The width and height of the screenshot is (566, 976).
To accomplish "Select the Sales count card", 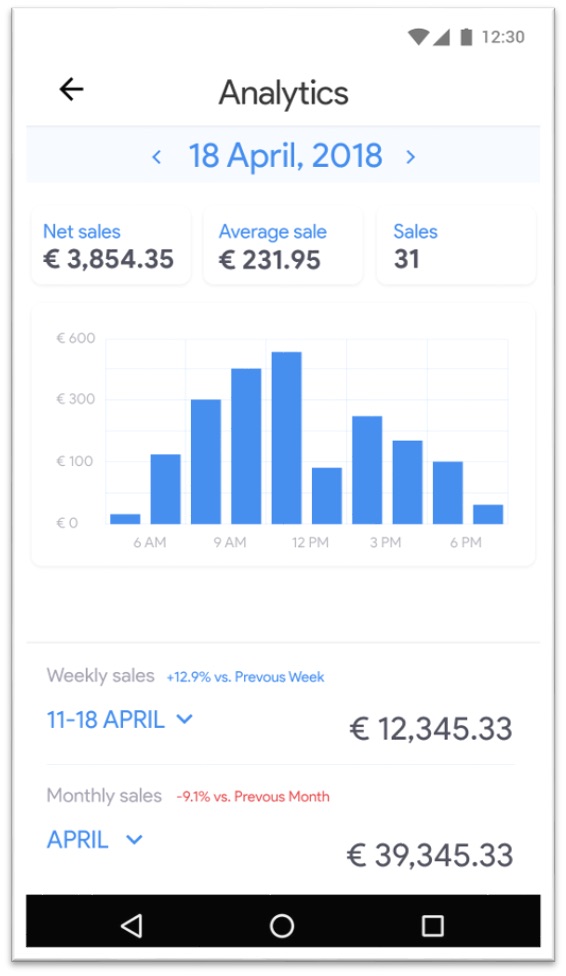I will point(456,246).
